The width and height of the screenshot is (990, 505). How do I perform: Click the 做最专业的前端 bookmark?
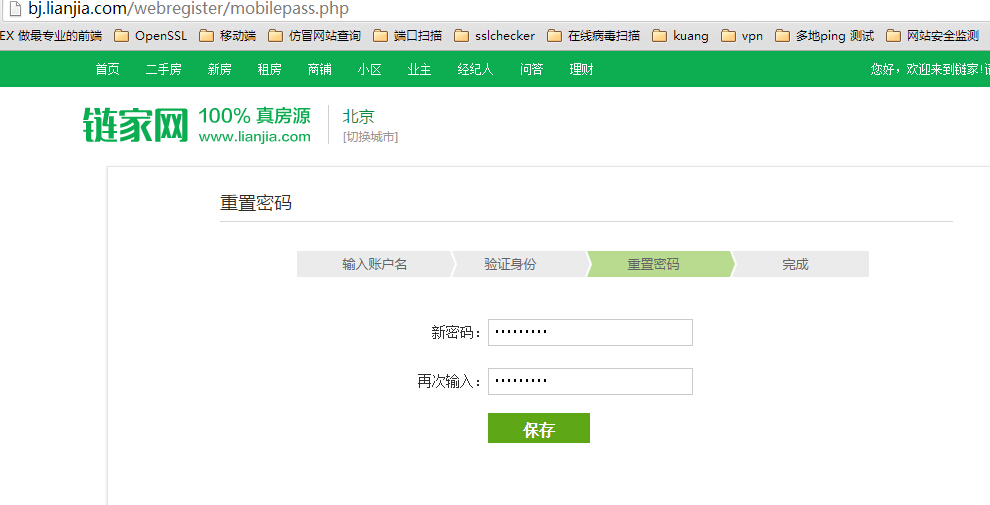[x=51, y=36]
